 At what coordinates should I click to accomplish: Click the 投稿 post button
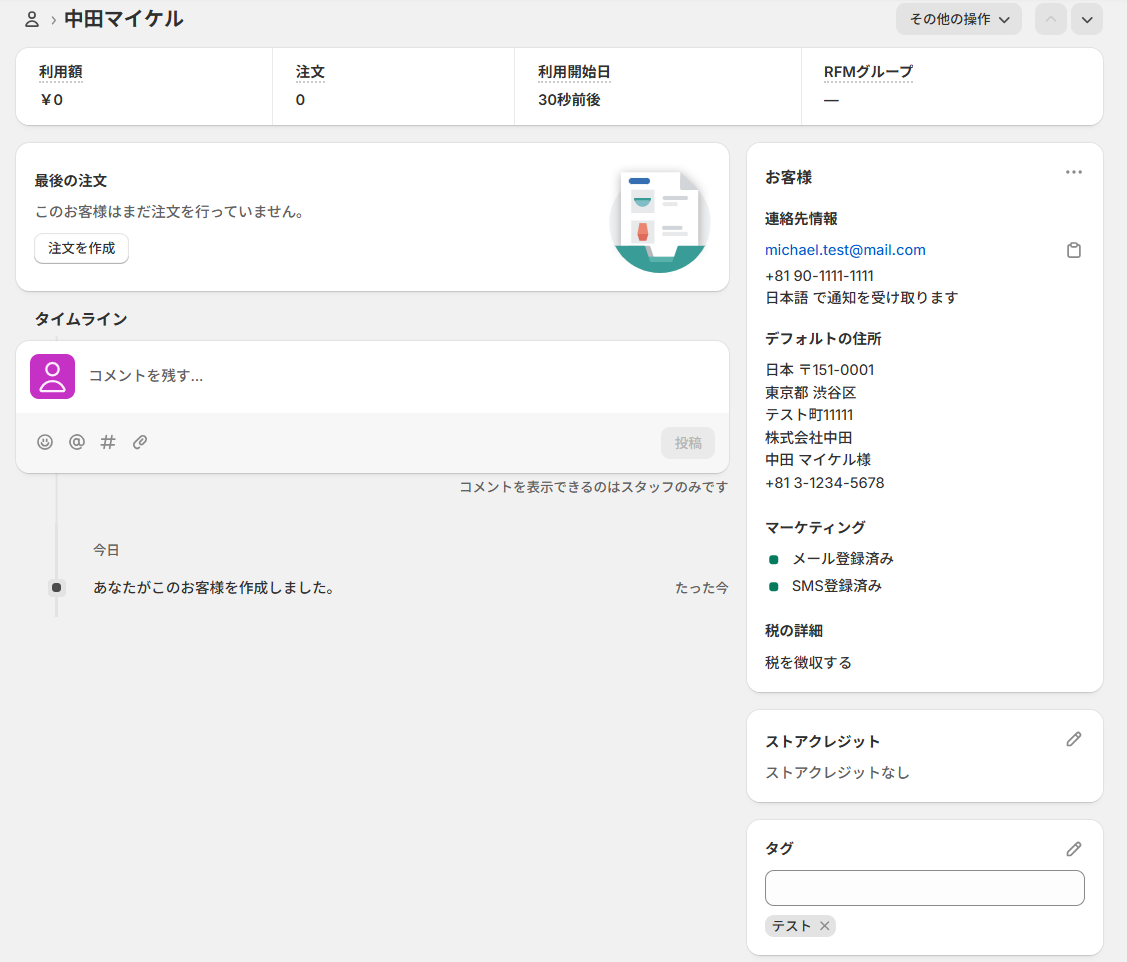pos(688,443)
